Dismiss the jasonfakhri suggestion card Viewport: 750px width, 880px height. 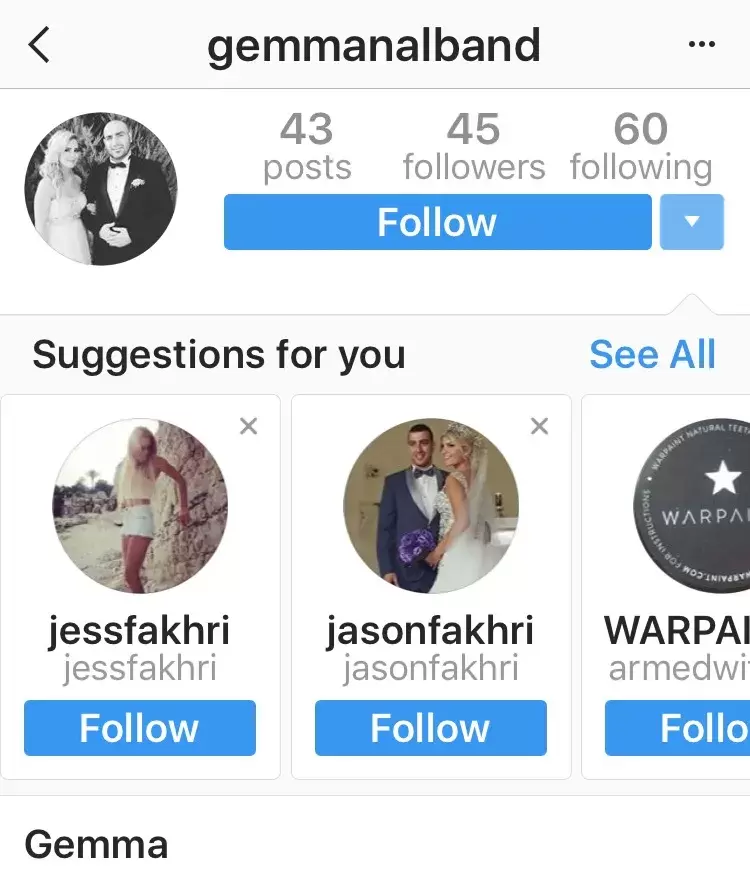pos(539,426)
